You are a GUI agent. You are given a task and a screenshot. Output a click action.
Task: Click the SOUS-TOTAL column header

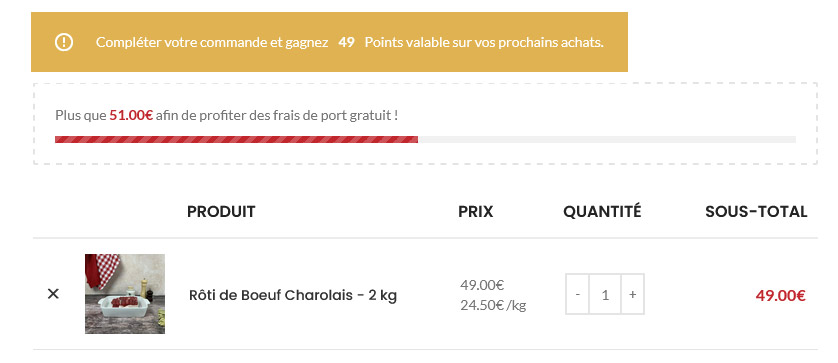click(x=756, y=212)
